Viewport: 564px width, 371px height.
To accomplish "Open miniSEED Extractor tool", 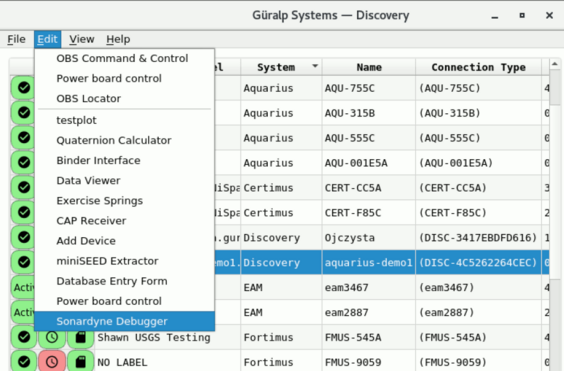I will (x=124, y=261).
